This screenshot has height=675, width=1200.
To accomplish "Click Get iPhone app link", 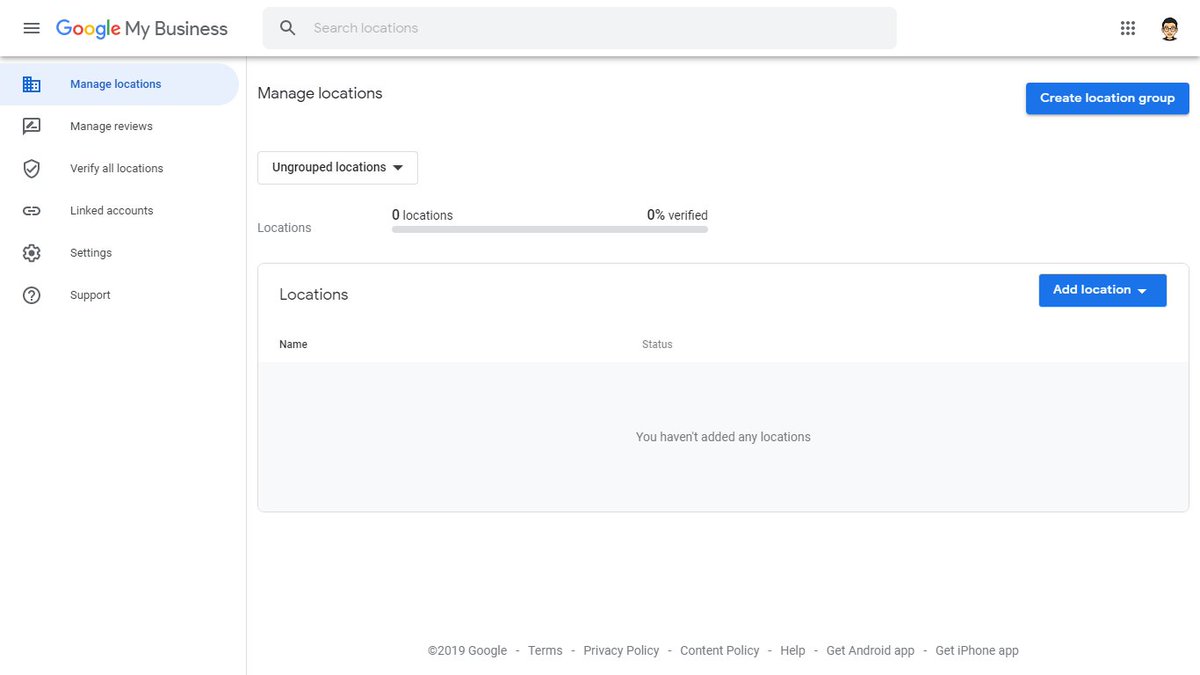I will (x=977, y=650).
